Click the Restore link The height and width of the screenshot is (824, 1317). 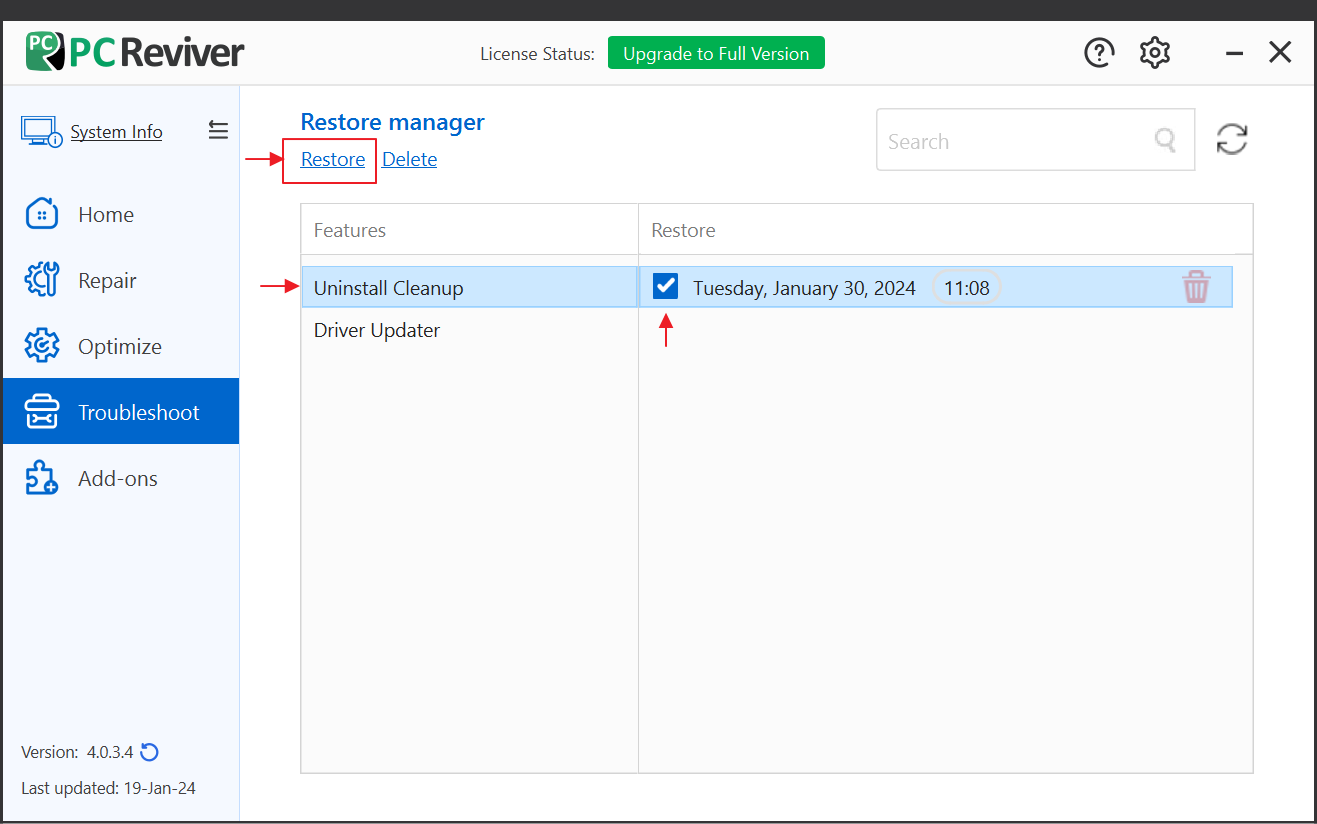point(333,159)
